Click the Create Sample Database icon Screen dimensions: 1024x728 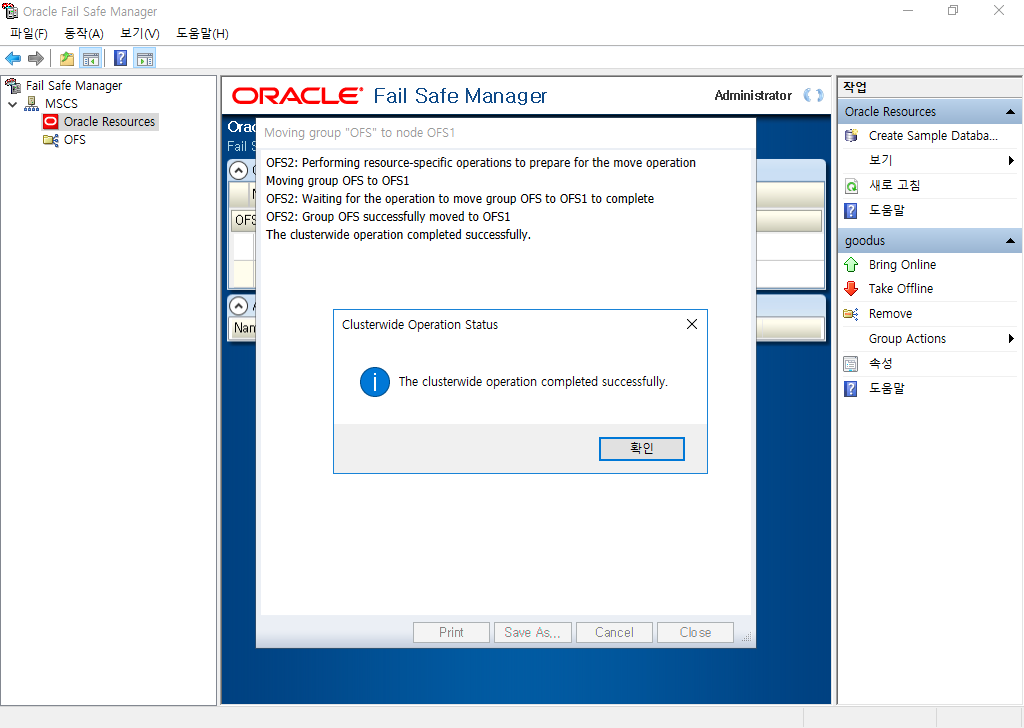pyautogui.click(x=851, y=136)
